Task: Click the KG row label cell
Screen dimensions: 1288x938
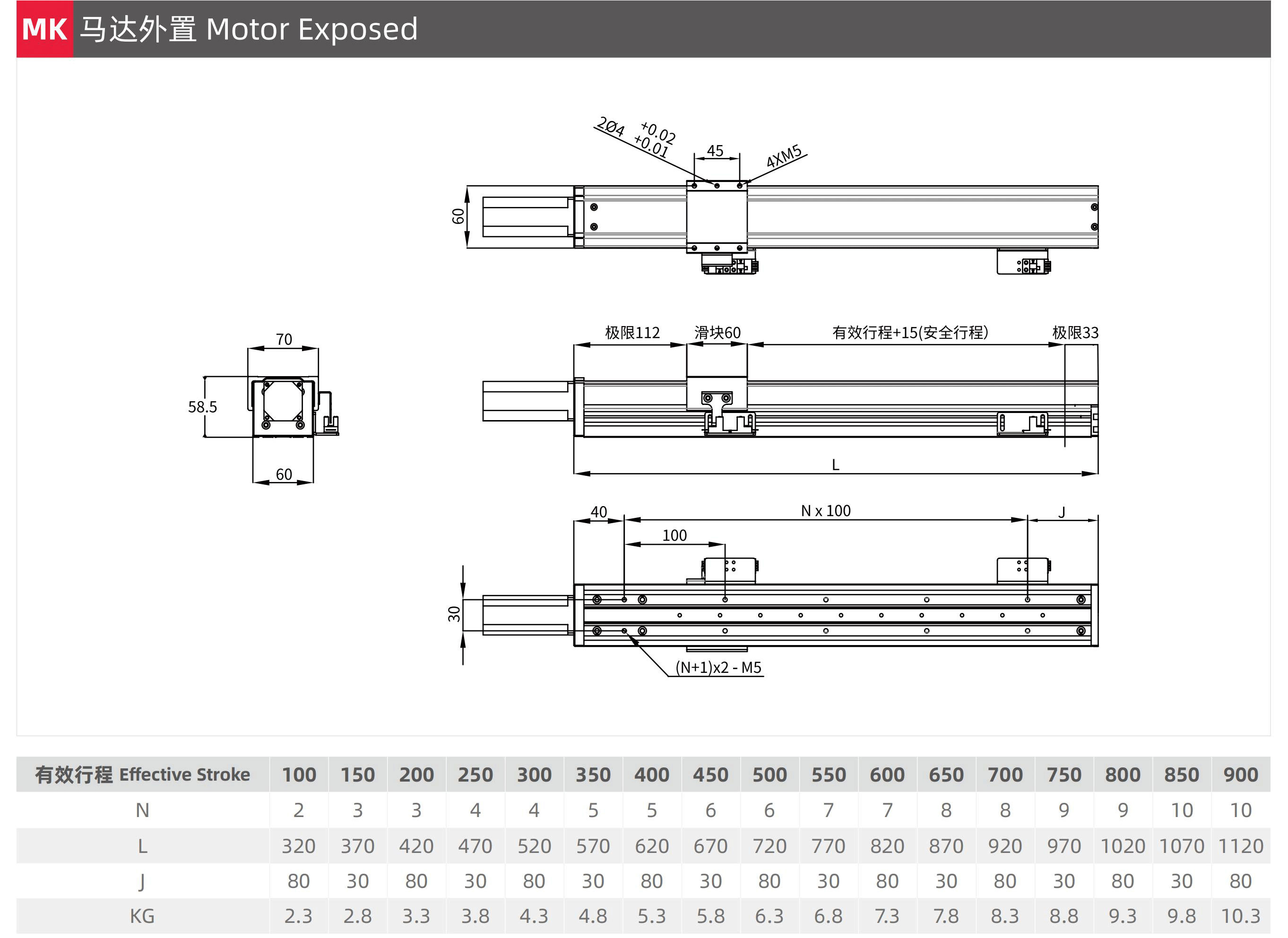Action: (x=143, y=916)
